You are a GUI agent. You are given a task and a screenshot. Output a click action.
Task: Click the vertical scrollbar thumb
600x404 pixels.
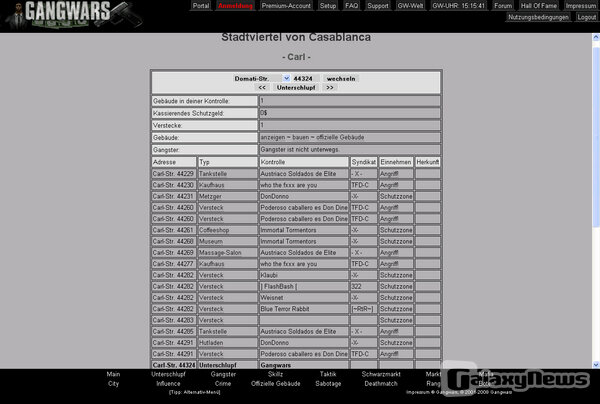(x=596, y=138)
